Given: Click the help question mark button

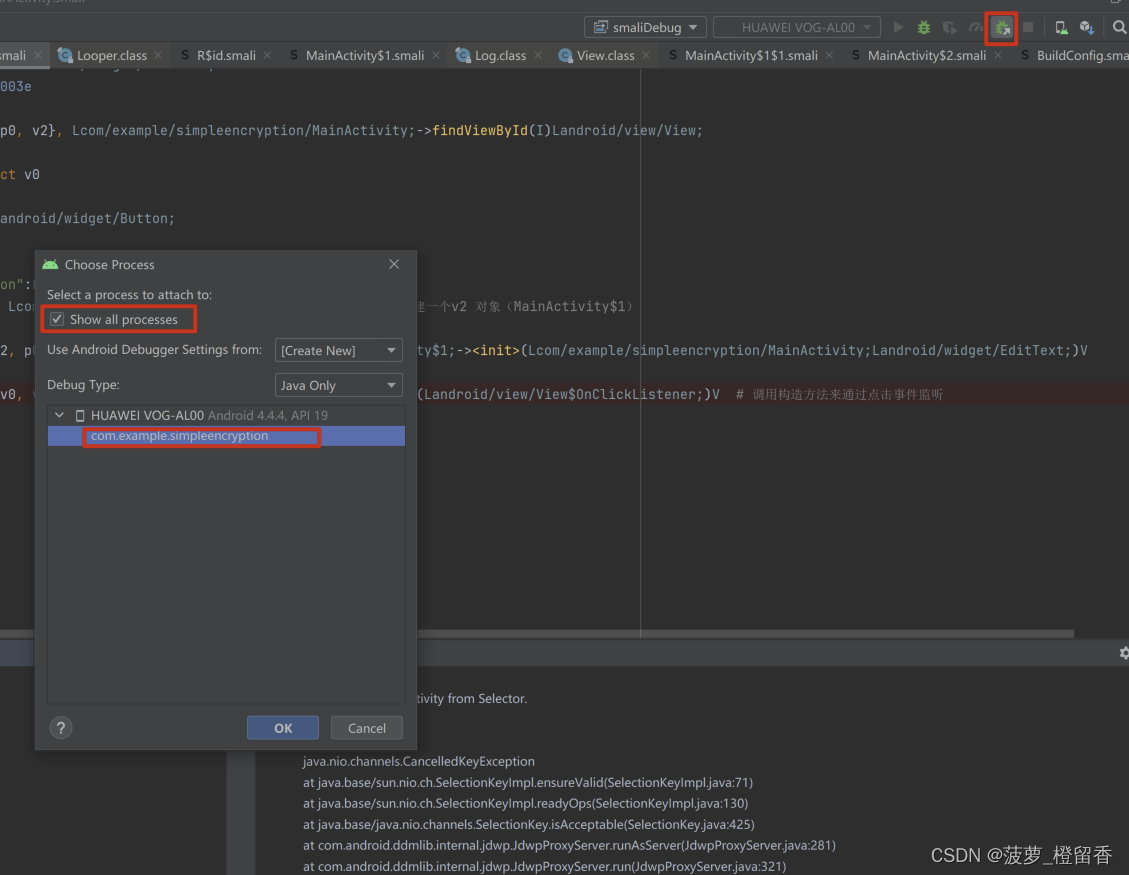Looking at the screenshot, I should coord(61,728).
